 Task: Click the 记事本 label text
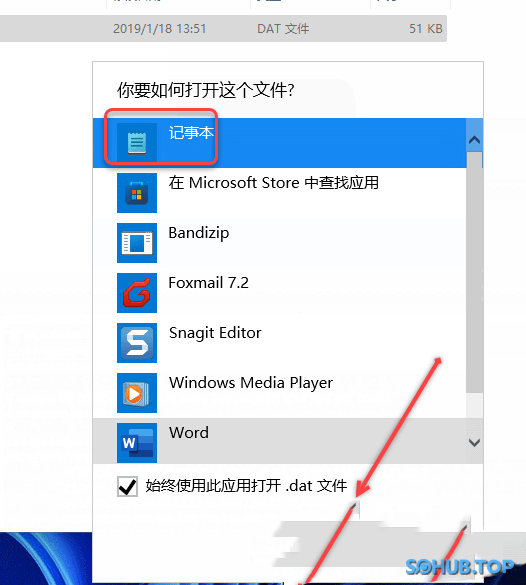191,132
